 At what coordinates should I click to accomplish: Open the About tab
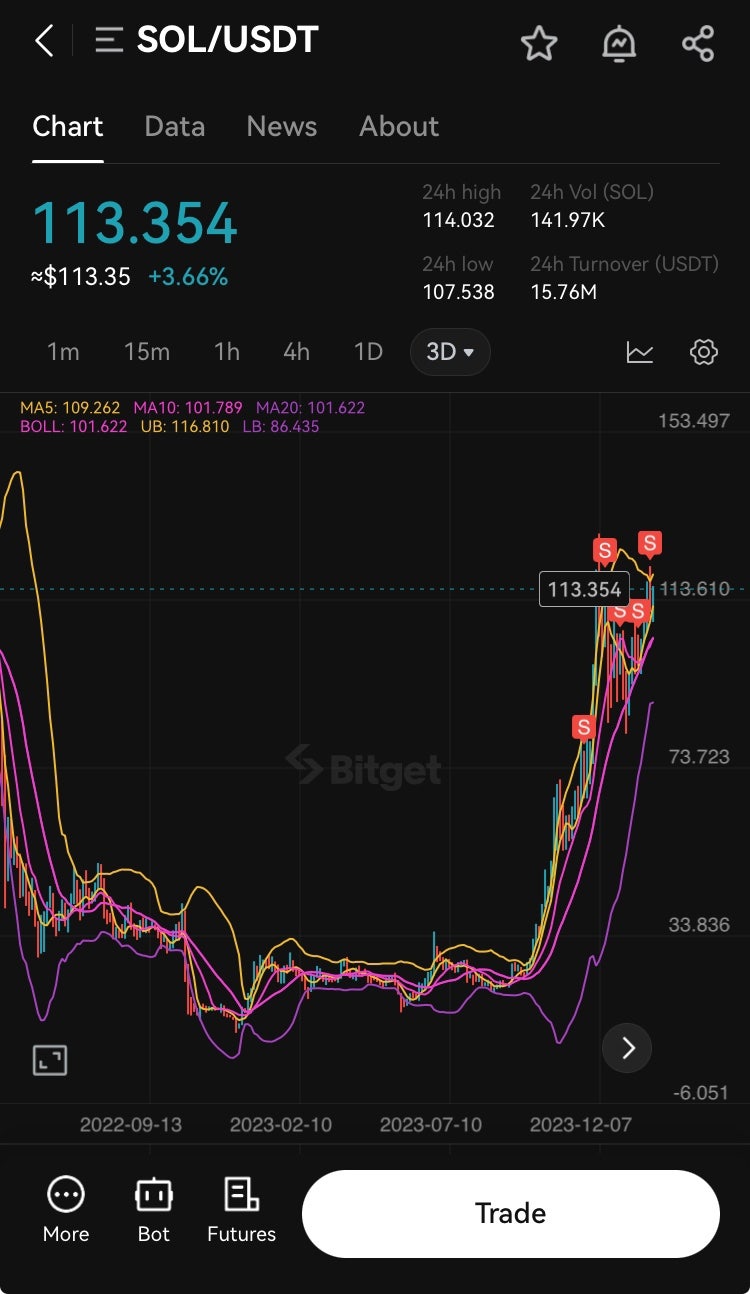(399, 127)
